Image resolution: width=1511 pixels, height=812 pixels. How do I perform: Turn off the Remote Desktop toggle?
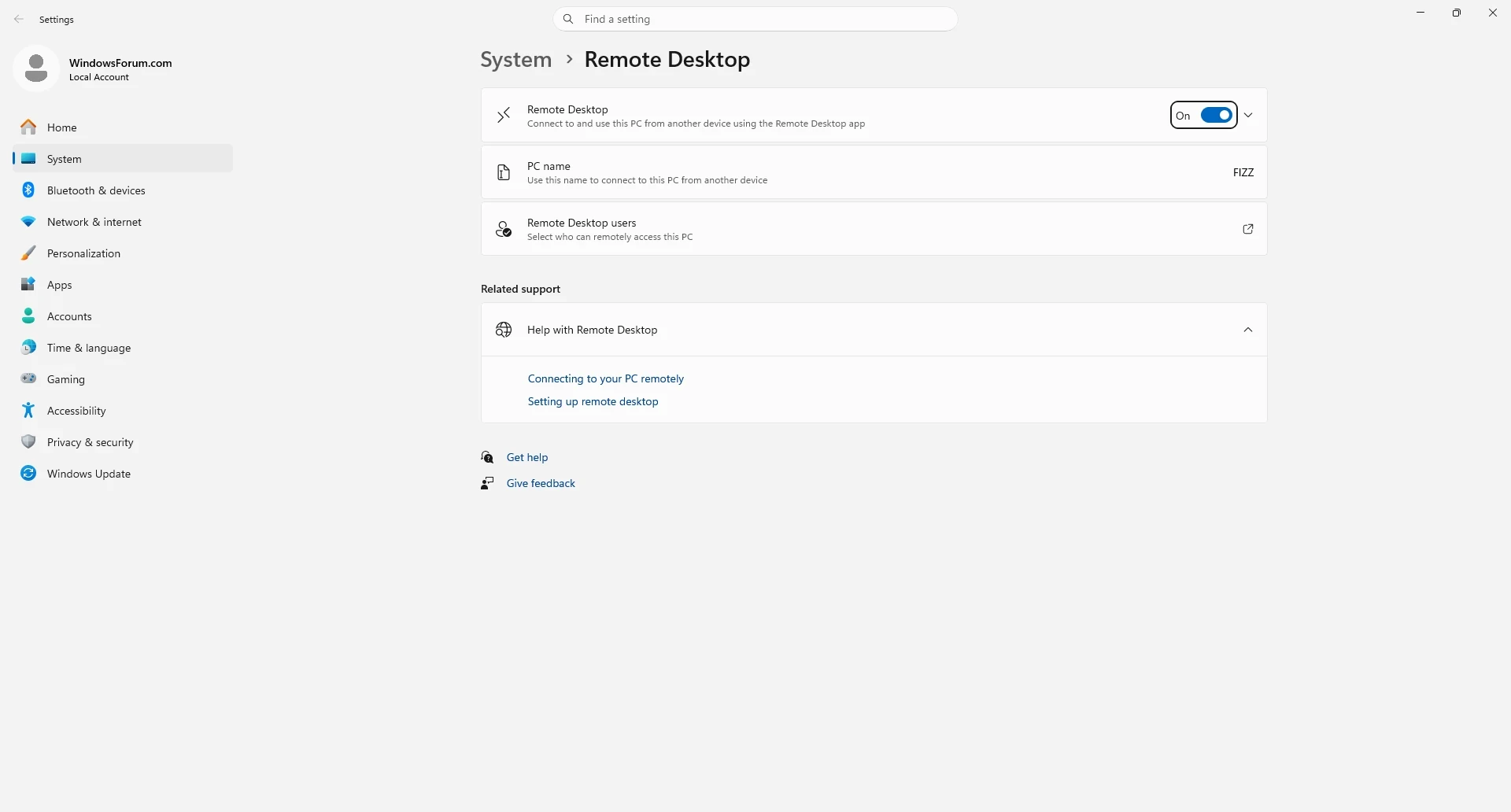click(x=1216, y=116)
